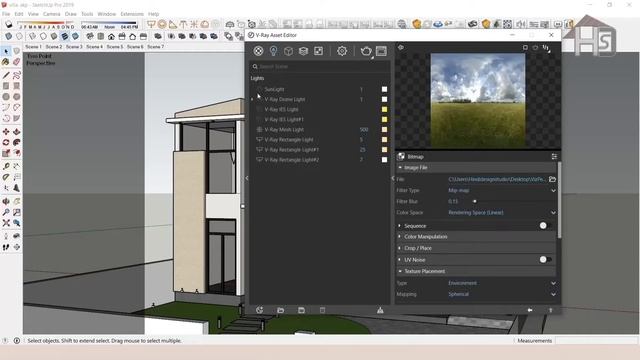
Task: Open V-Ray Settings gear icon
Action: [x=342, y=51]
